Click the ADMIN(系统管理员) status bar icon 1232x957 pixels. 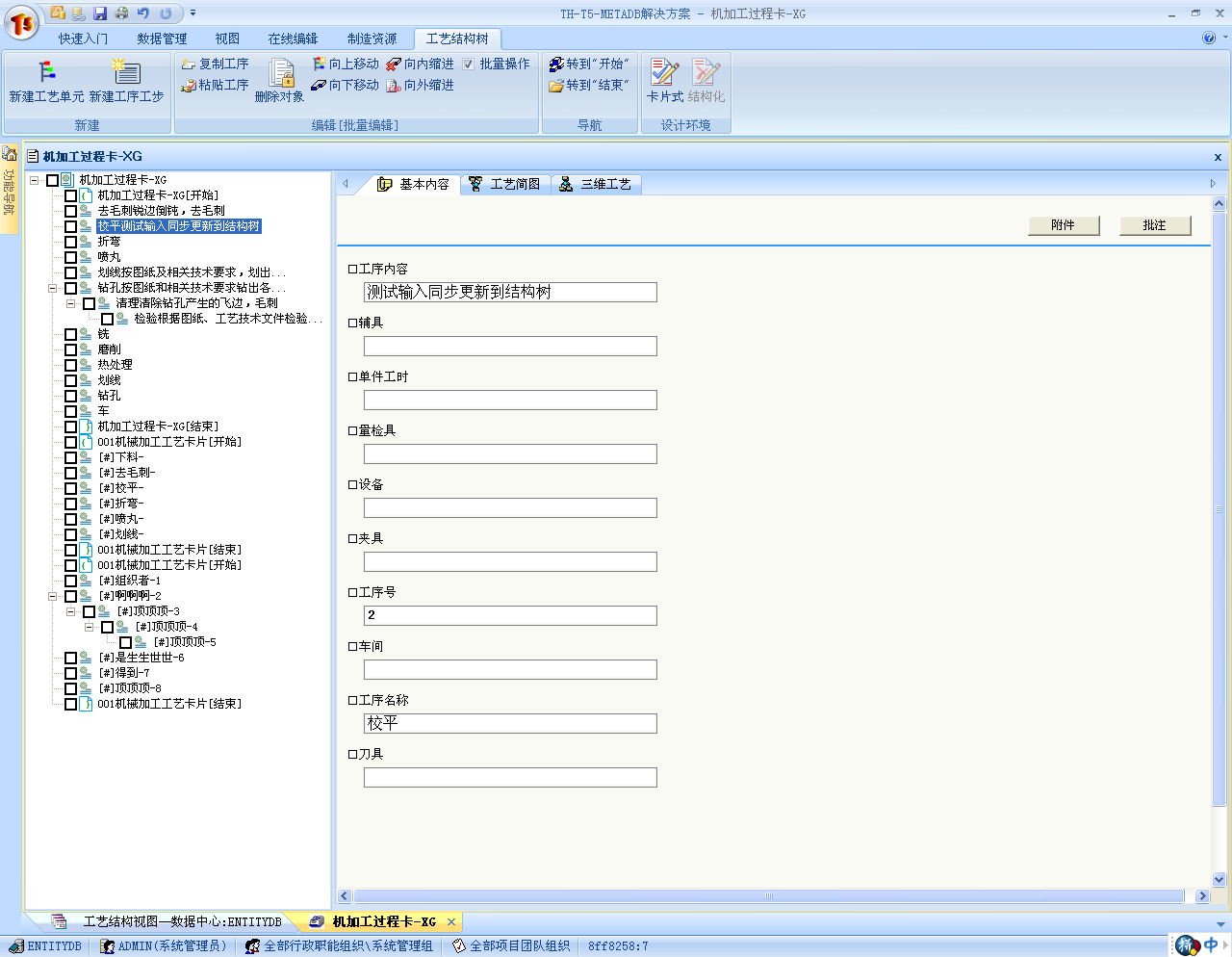[x=107, y=946]
